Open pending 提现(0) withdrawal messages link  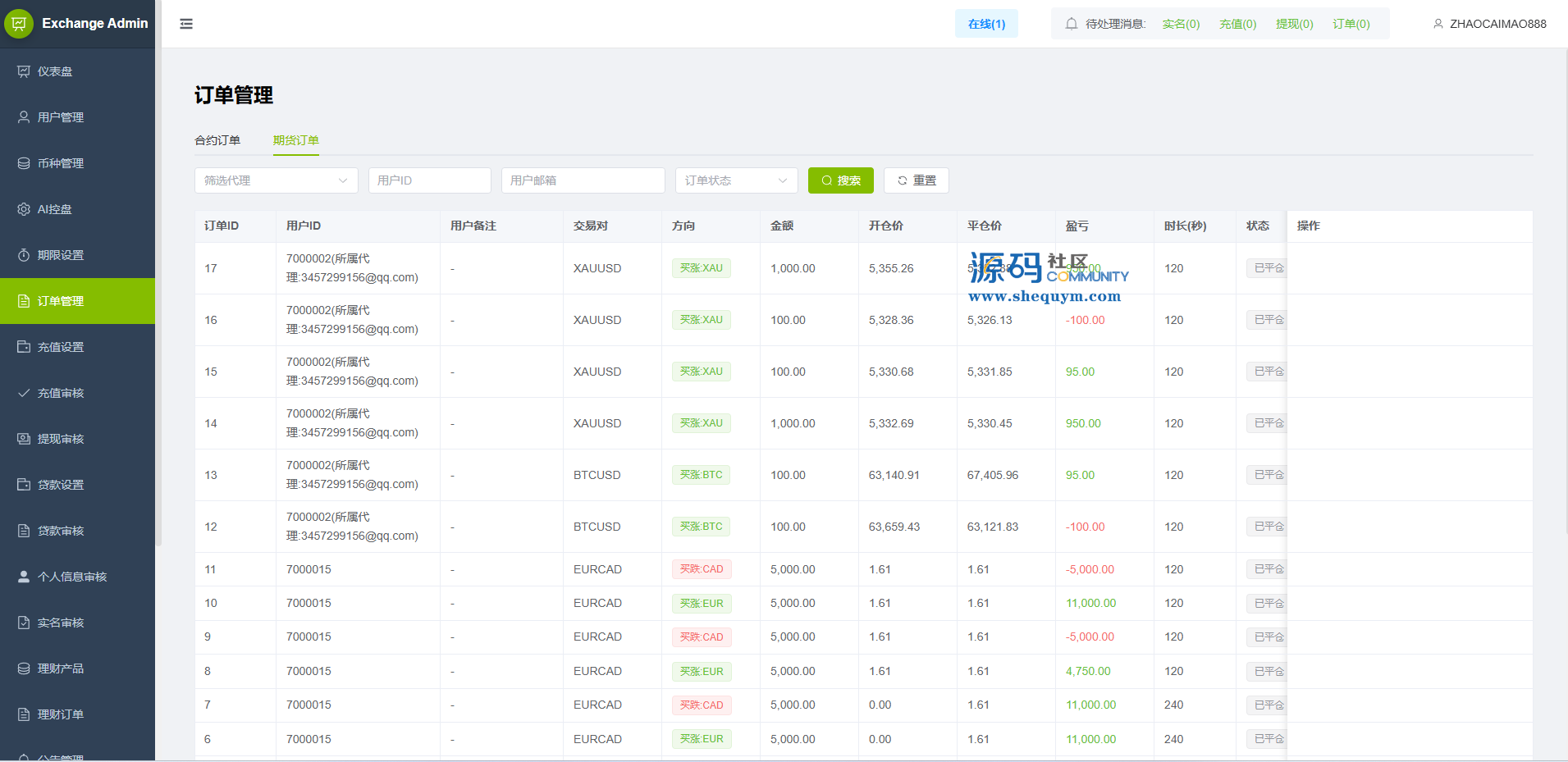coord(1294,24)
